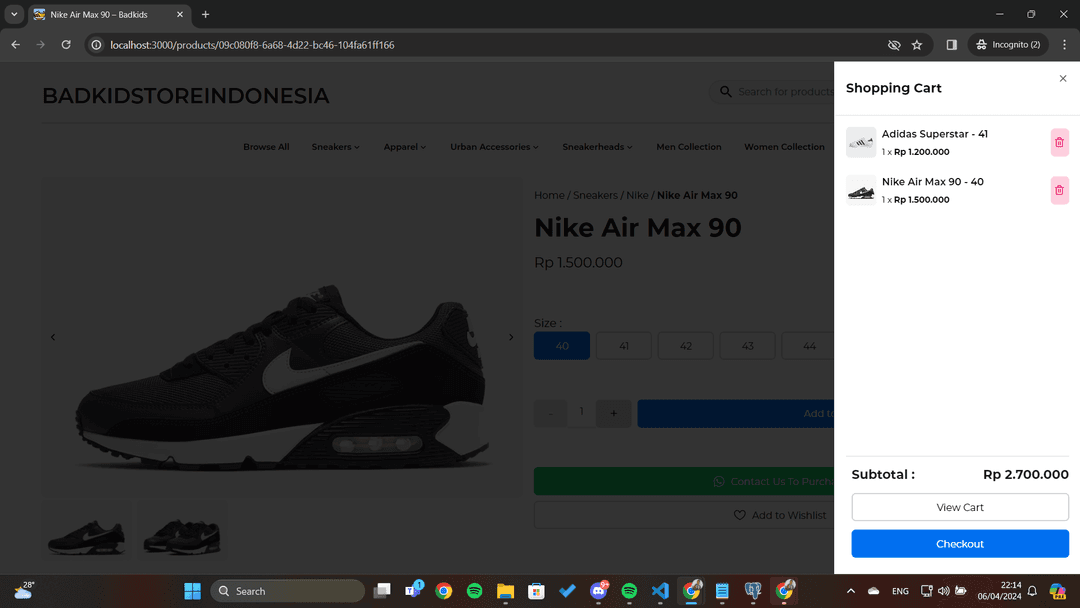Click the search magnifier icon in the header

point(725,92)
